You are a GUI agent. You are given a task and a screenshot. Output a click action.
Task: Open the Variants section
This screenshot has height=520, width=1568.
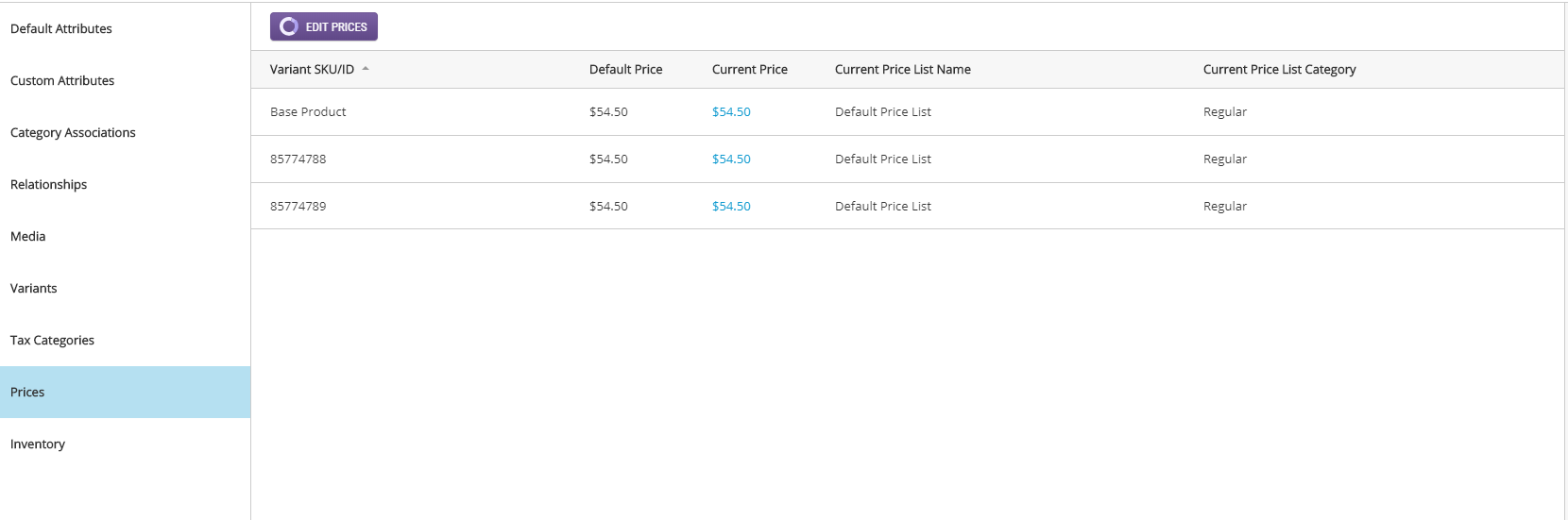[x=34, y=289]
